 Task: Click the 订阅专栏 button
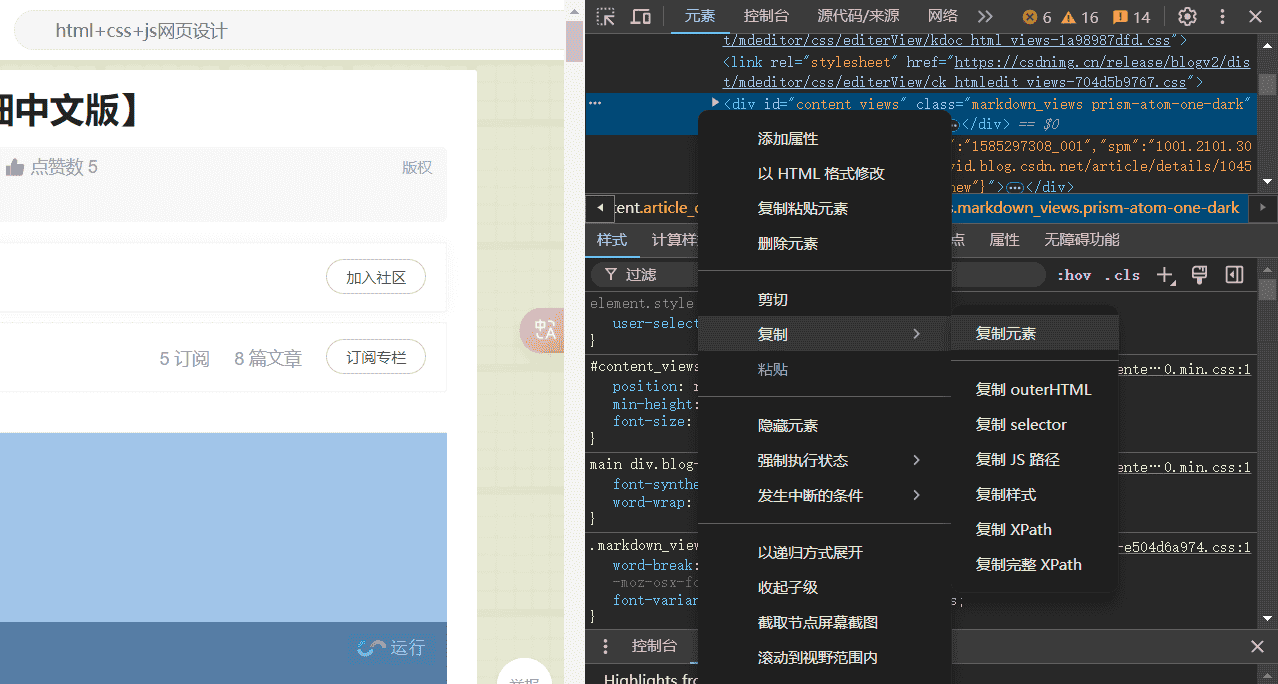click(375, 356)
